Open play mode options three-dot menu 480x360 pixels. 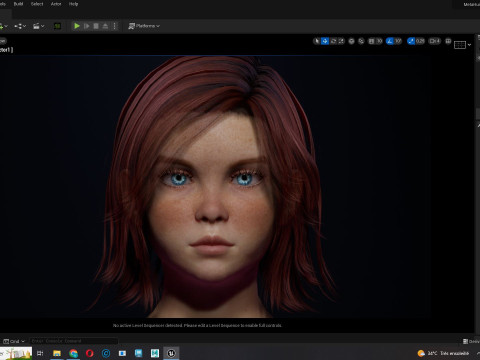pos(115,26)
